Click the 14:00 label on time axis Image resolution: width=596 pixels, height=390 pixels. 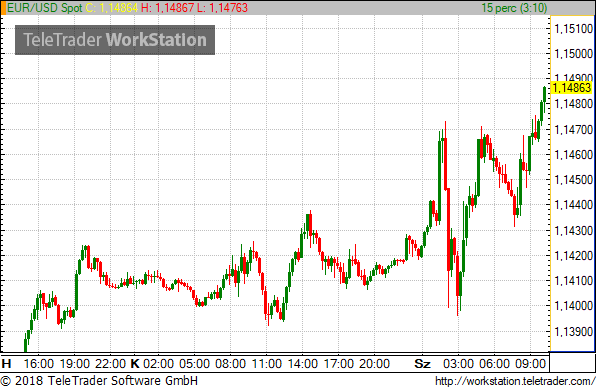click(303, 364)
